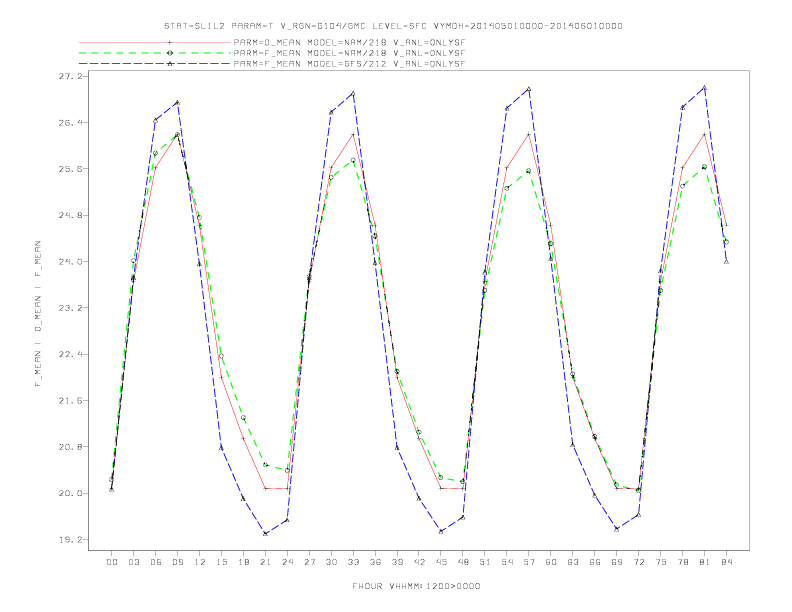This screenshot has height=612, width=792.
Task: Click x-axis hour label 27
Action: point(309,562)
